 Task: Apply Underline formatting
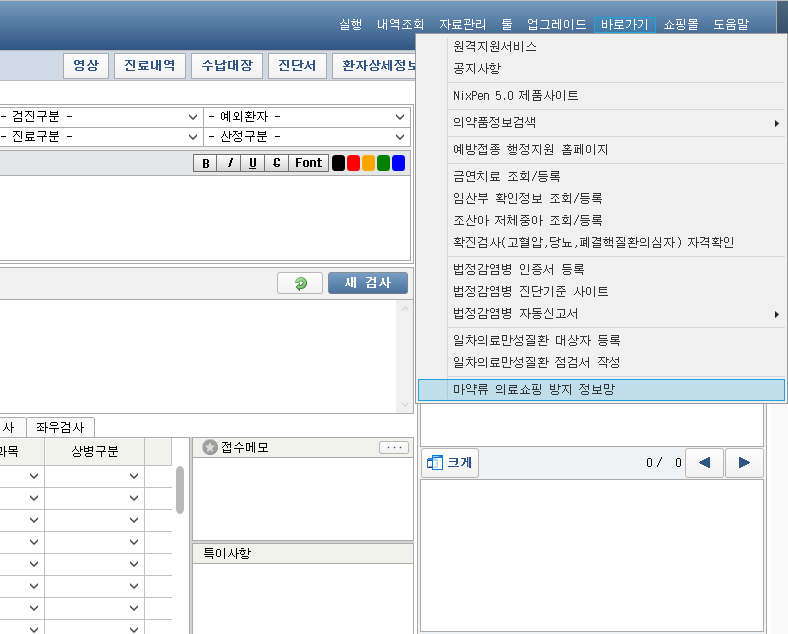pyautogui.click(x=253, y=163)
